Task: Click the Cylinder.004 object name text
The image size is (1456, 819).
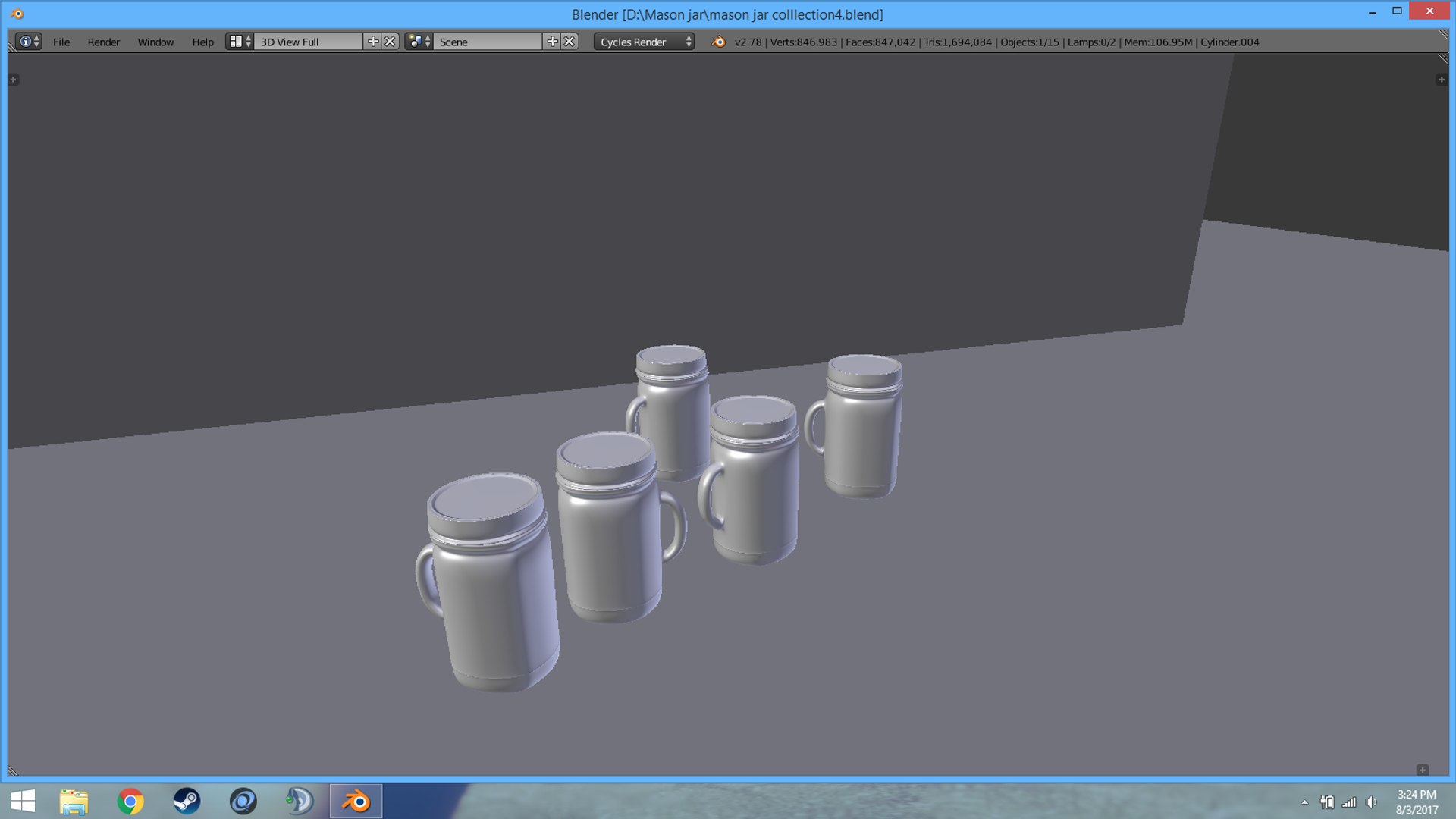Action: tap(1229, 42)
